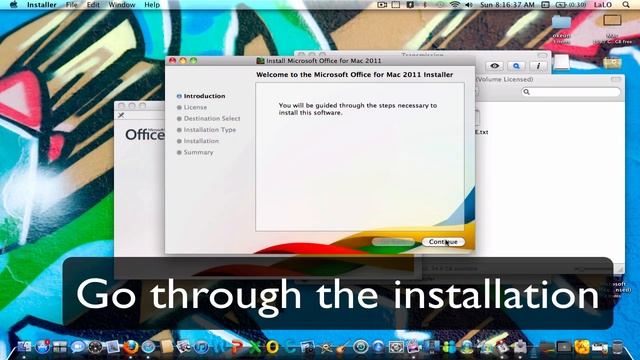This screenshot has height=360, width=640.
Task: Open iTunes in the Dock
Action: 201,347
